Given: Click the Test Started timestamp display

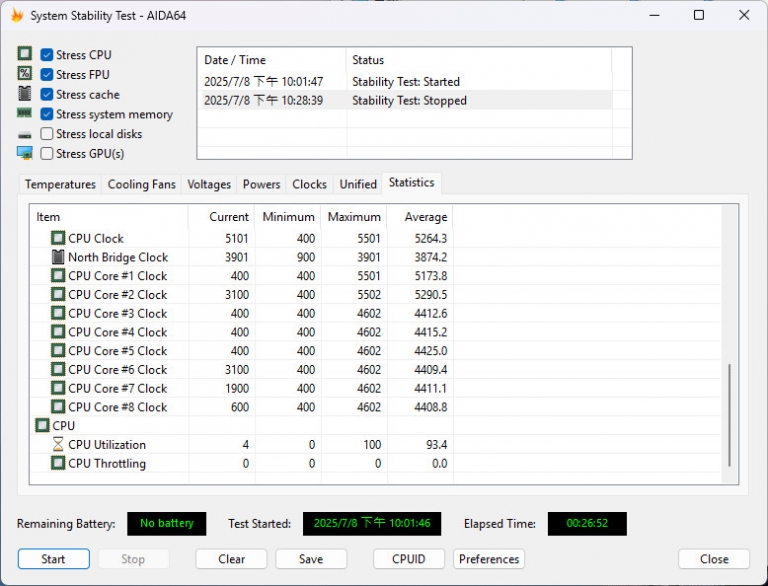Looking at the screenshot, I should [x=372, y=523].
